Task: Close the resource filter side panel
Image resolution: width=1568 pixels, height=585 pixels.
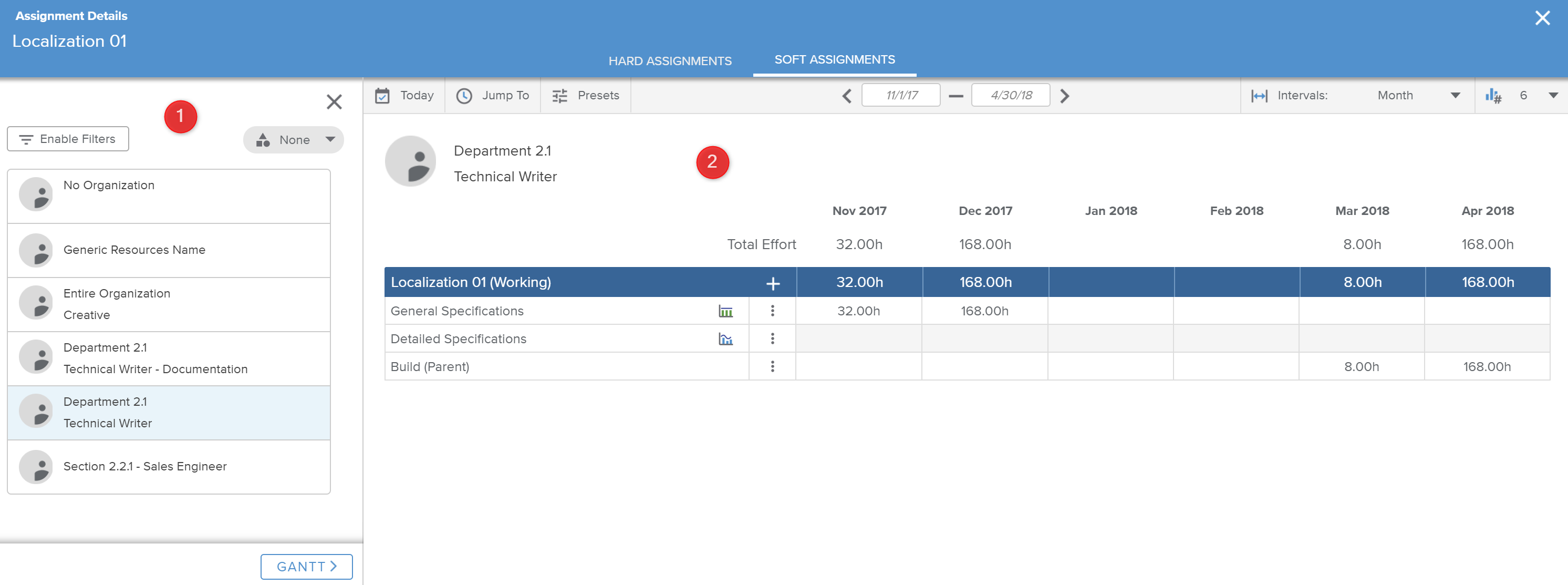Action: [334, 101]
